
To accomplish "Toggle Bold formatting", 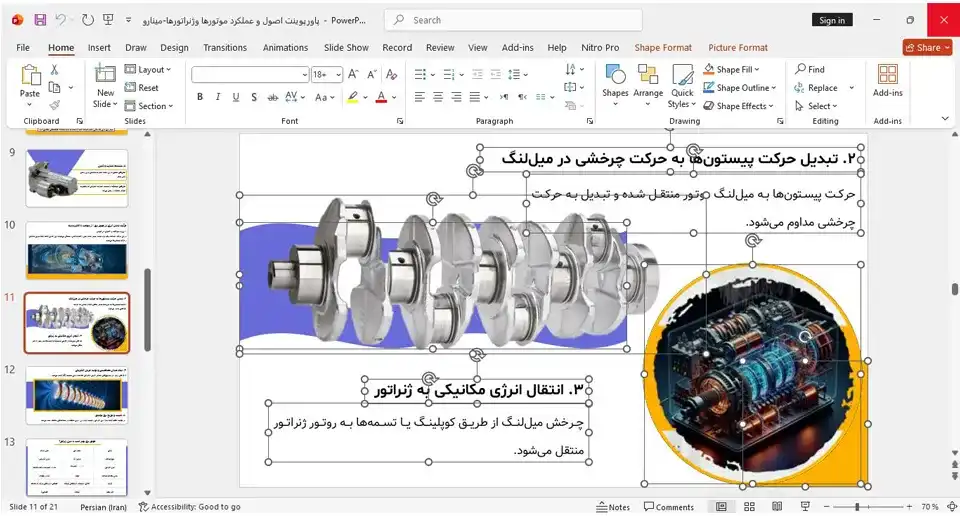I will pos(200,97).
